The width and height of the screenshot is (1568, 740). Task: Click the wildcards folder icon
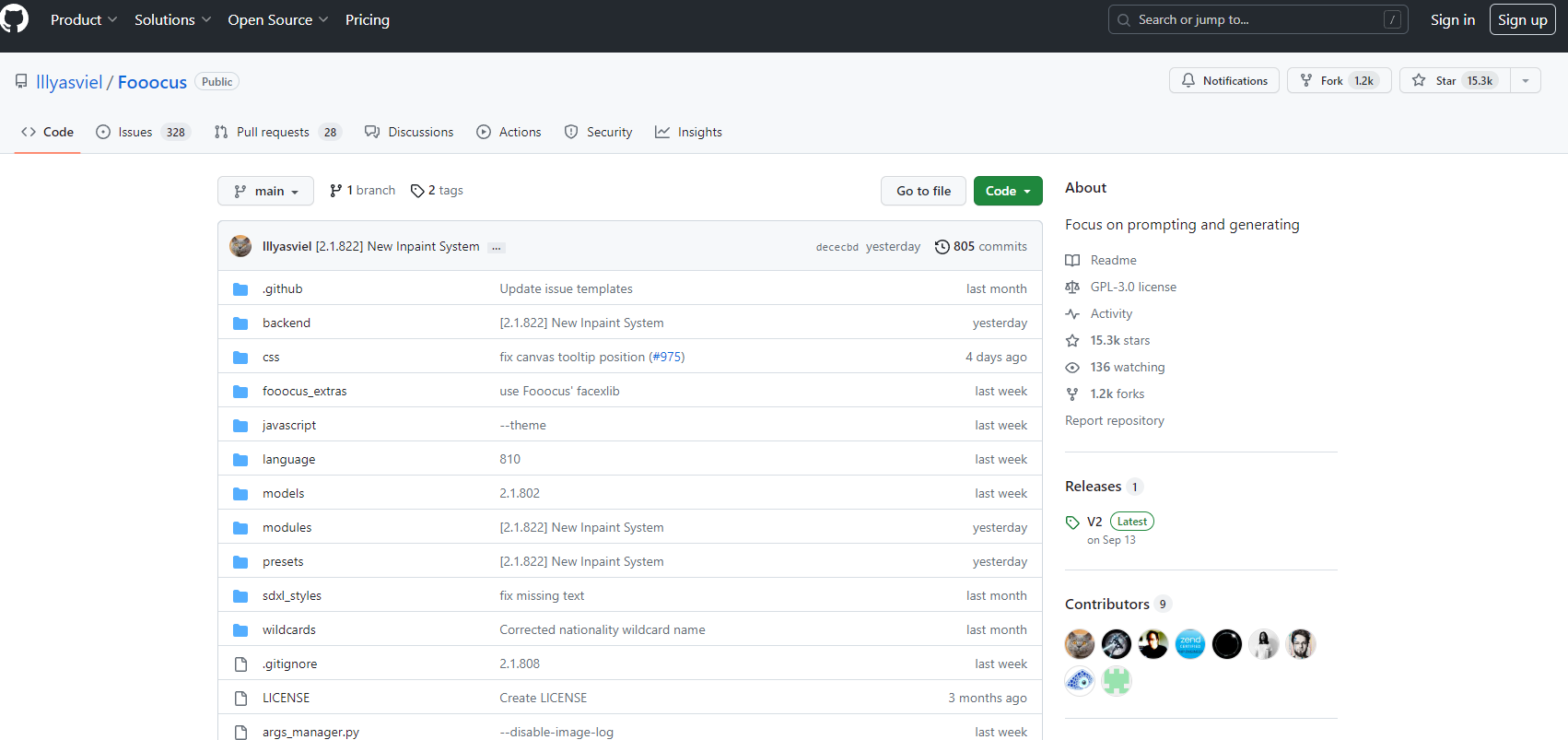pyautogui.click(x=240, y=630)
